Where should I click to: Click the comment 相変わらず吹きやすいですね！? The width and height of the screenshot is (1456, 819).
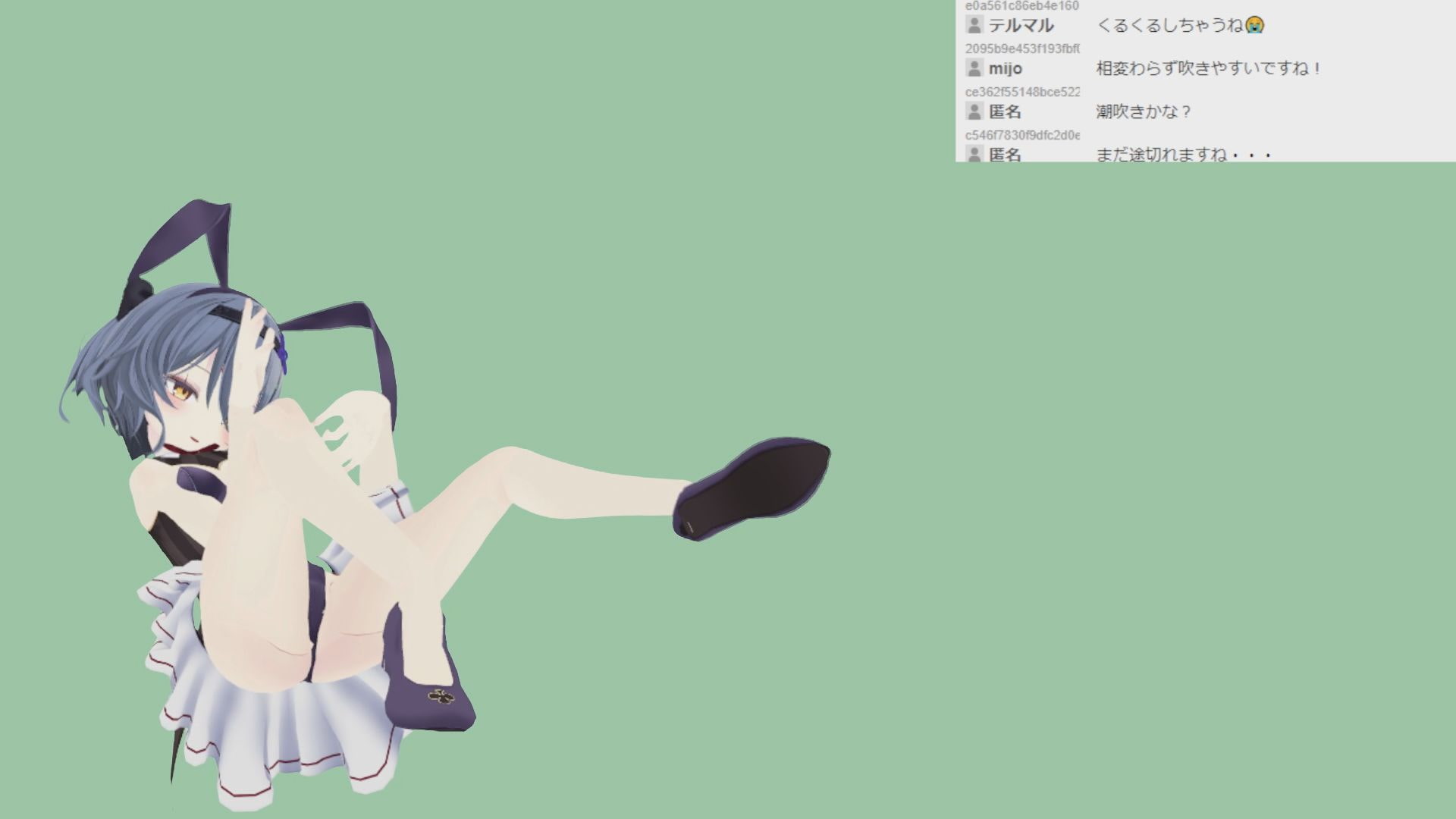[x=1210, y=68]
